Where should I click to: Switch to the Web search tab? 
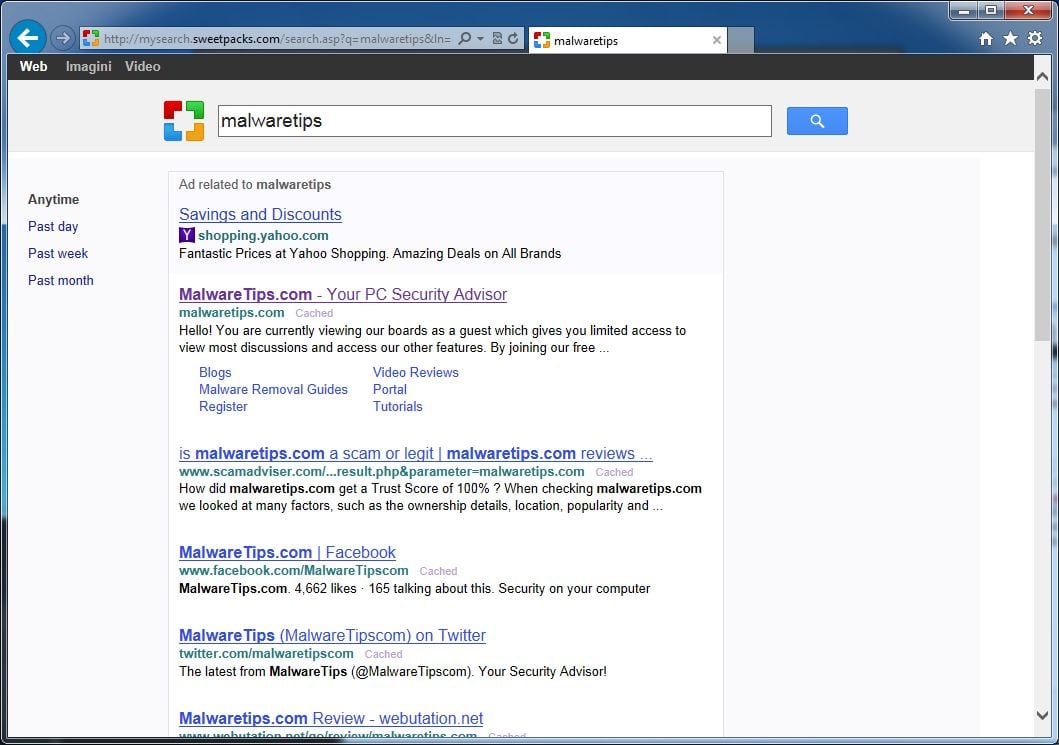[33, 66]
